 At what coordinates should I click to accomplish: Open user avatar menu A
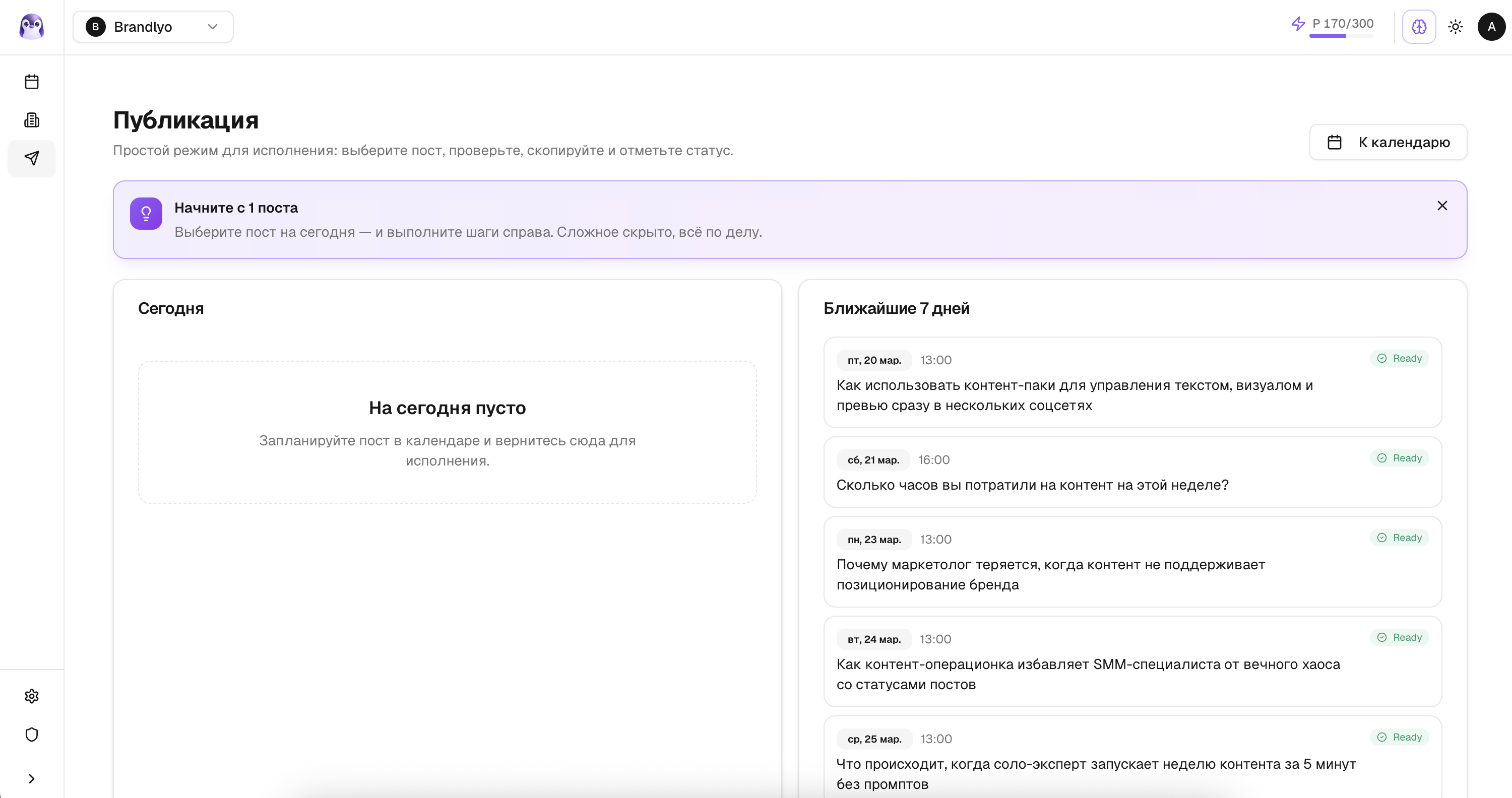(1491, 27)
